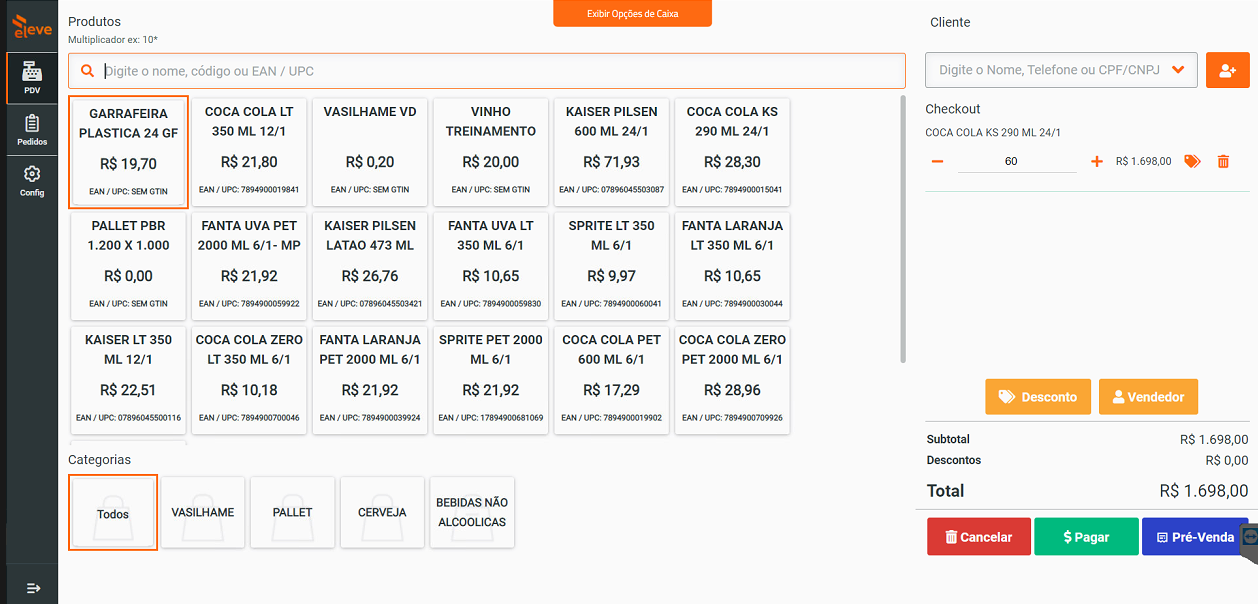Select the PALLET category
The height and width of the screenshot is (604, 1258).
pyautogui.click(x=293, y=512)
